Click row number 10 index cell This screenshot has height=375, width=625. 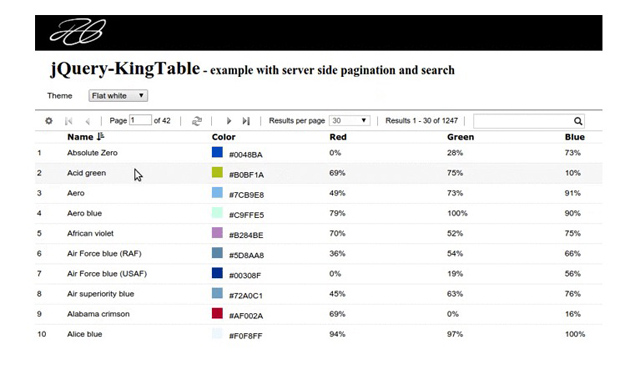point(42,334)
